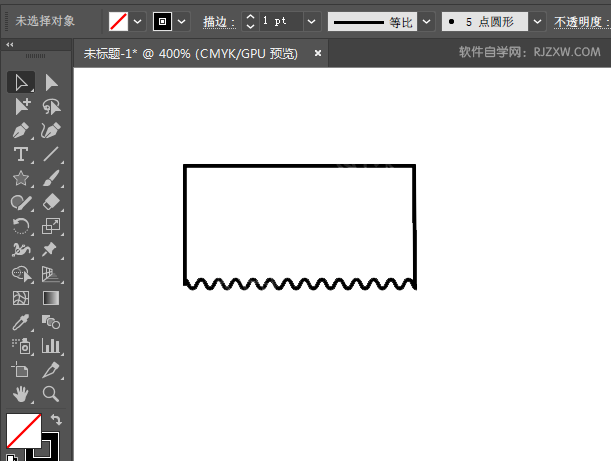Select the Hand tool
Screen dimensions: 611x461
(x=21, y=394)
